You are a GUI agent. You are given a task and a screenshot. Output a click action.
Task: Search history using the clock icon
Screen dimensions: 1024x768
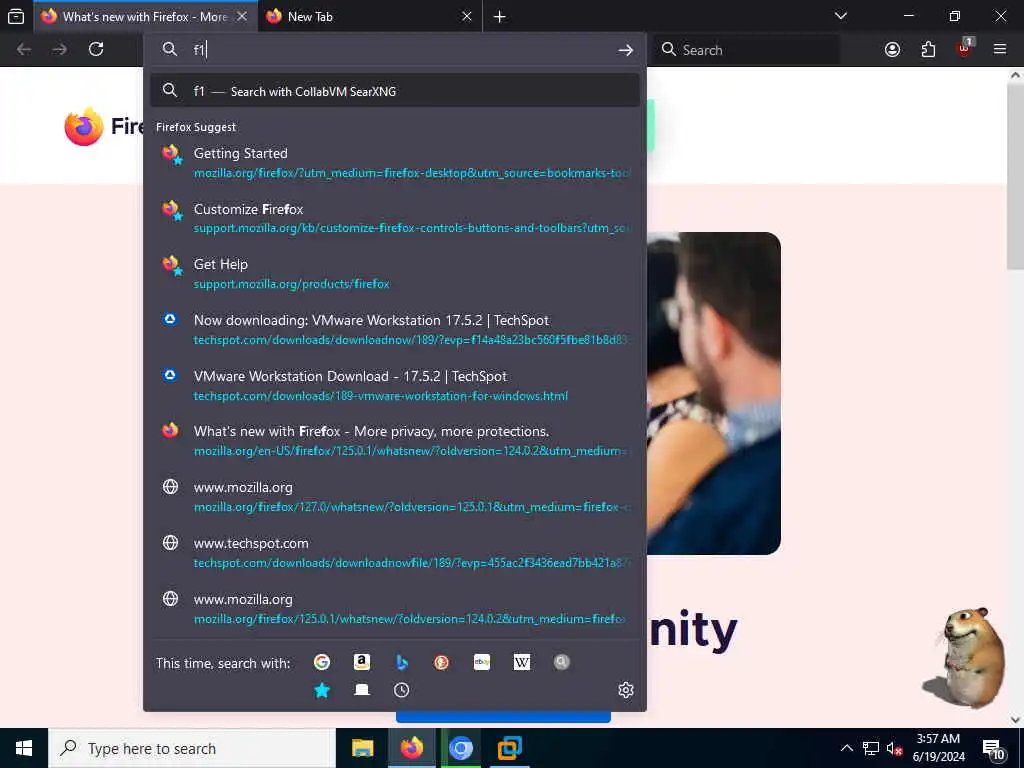pyautogui.click(x=402, y=690)
